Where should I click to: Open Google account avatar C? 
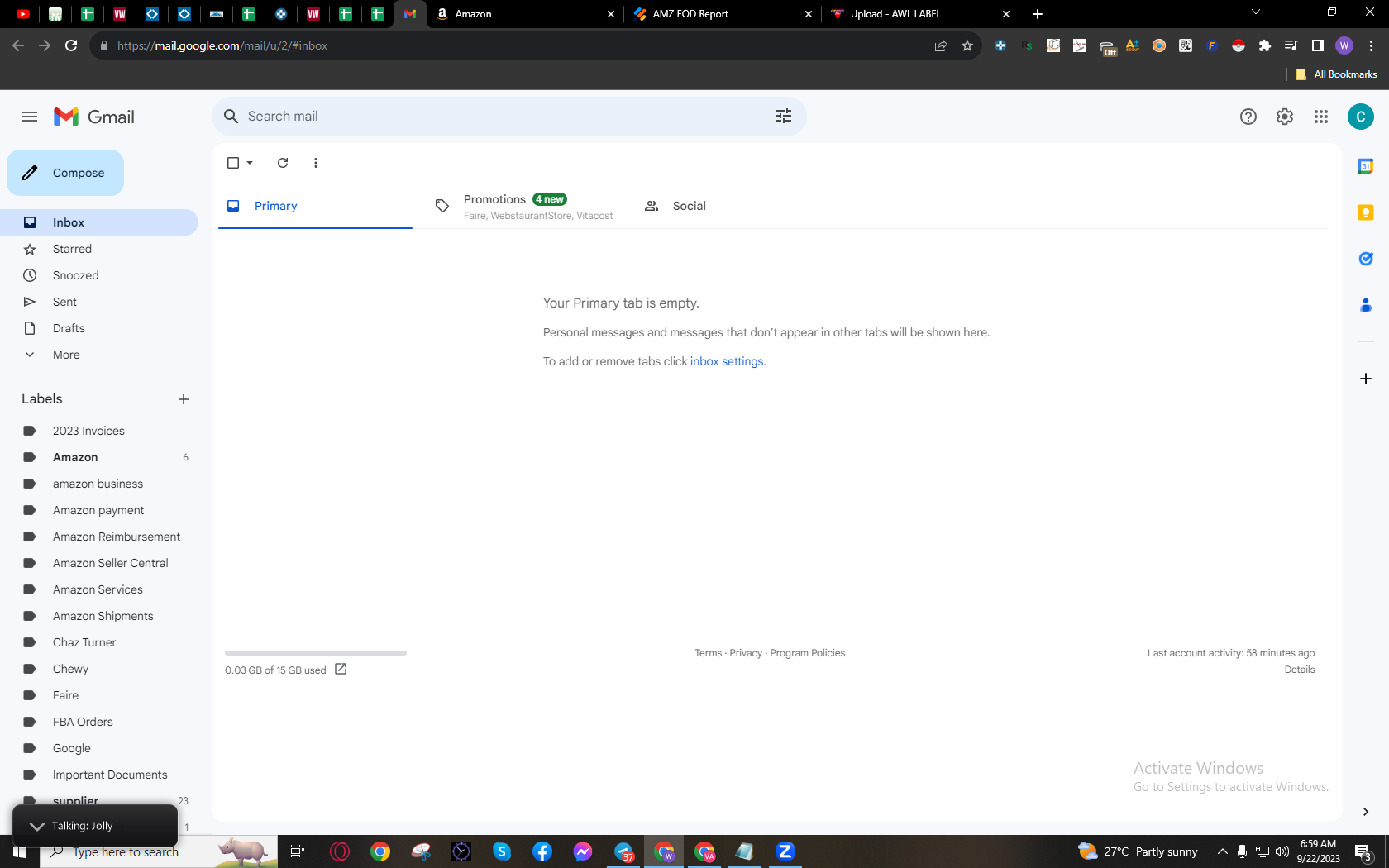pyautogui.click(x=1361, y=117)
